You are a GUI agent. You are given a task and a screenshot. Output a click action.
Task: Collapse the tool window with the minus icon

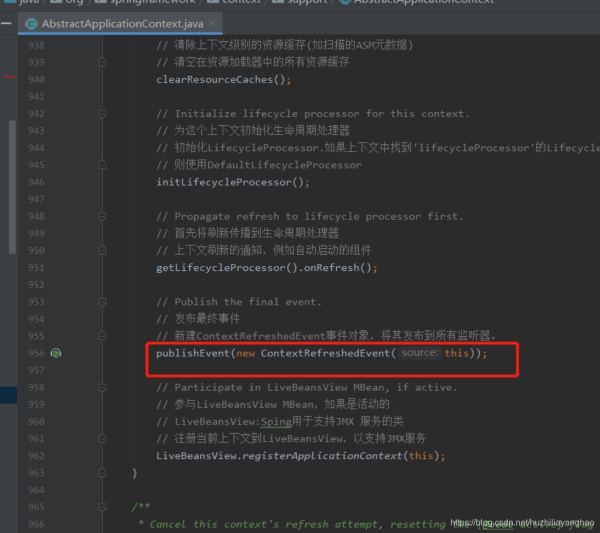pyautogui.click(x=6, y=24)
